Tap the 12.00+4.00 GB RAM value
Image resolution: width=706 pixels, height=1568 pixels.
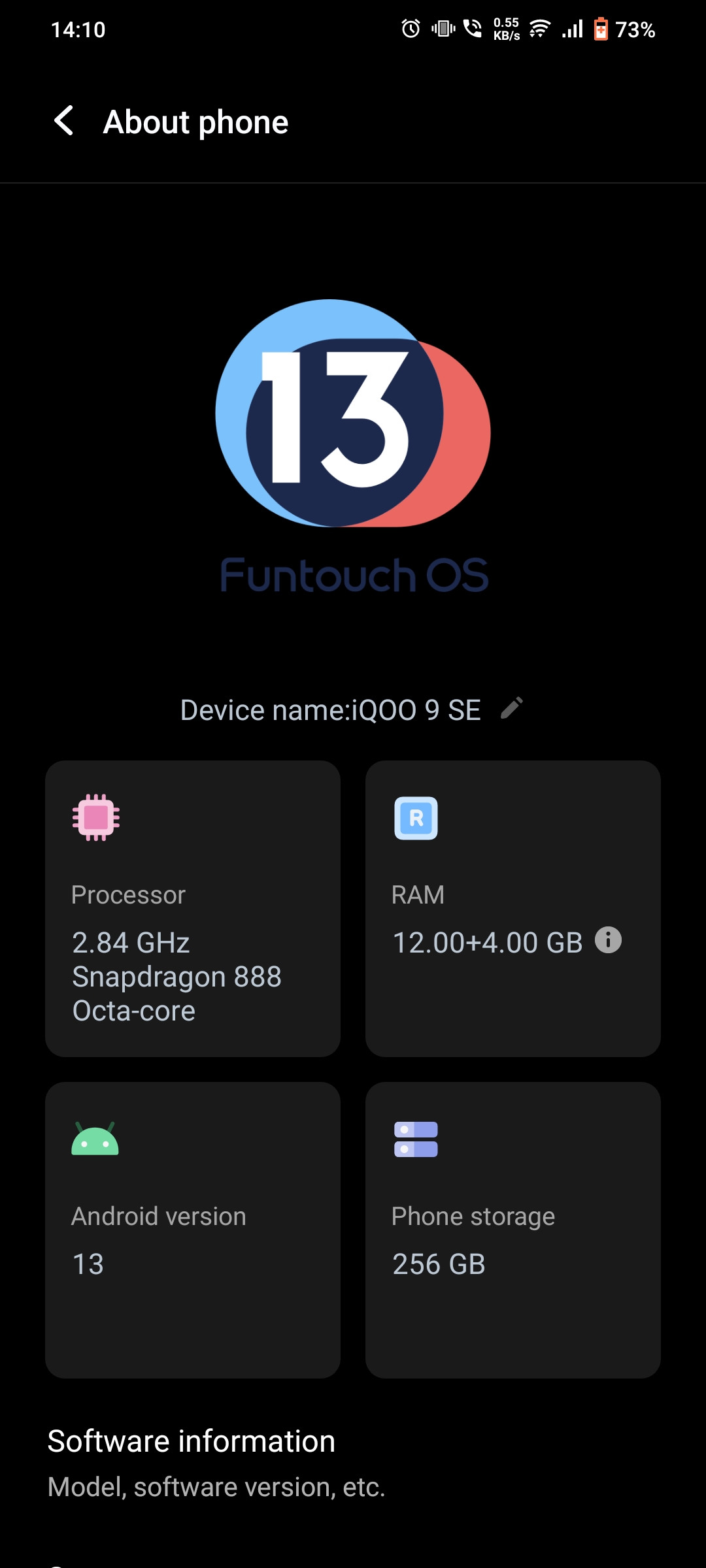pyautogui.click(x=487, y=943)
